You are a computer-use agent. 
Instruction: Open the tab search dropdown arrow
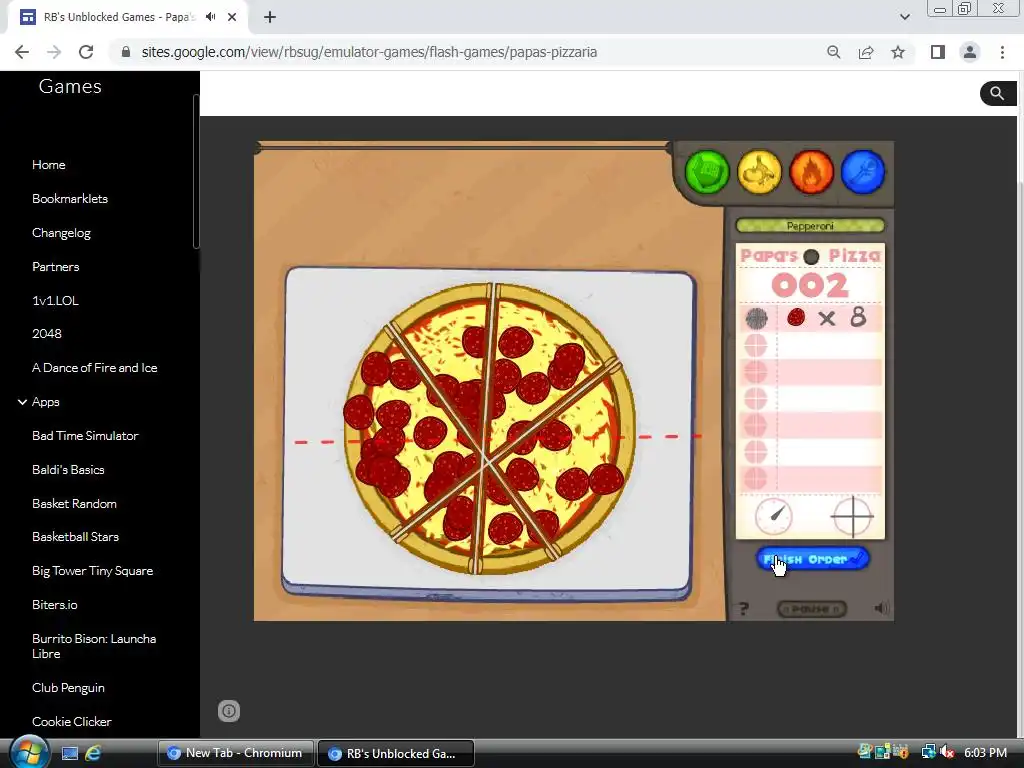click(x=904, y=17)
